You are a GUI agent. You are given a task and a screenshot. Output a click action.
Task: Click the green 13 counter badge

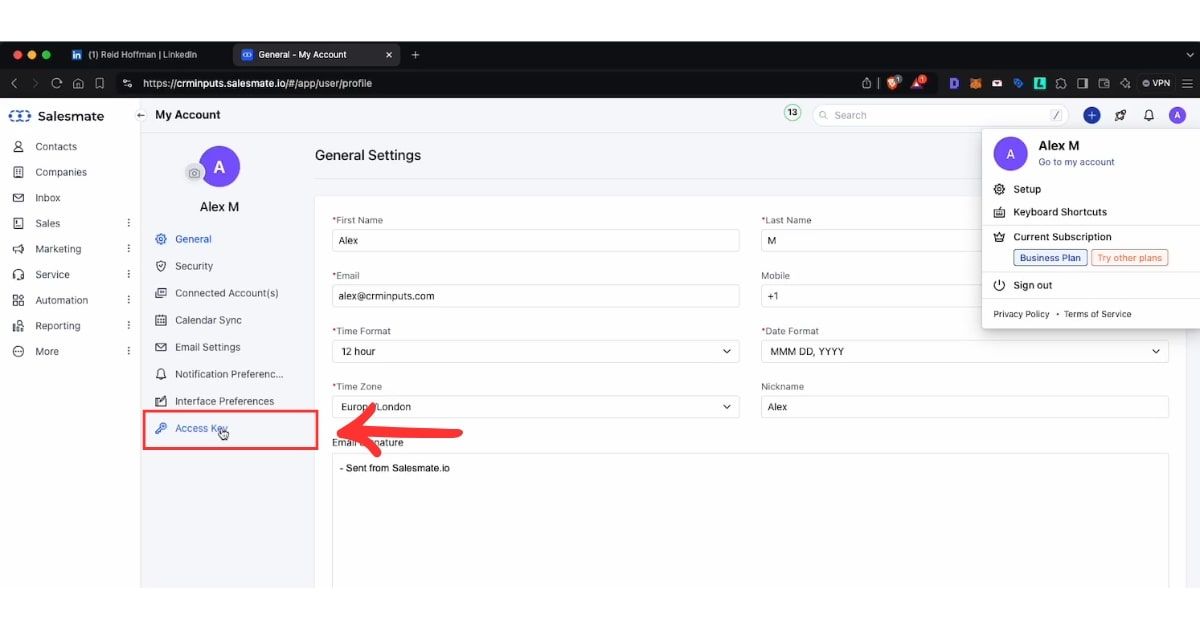click(x=792, y=113)
